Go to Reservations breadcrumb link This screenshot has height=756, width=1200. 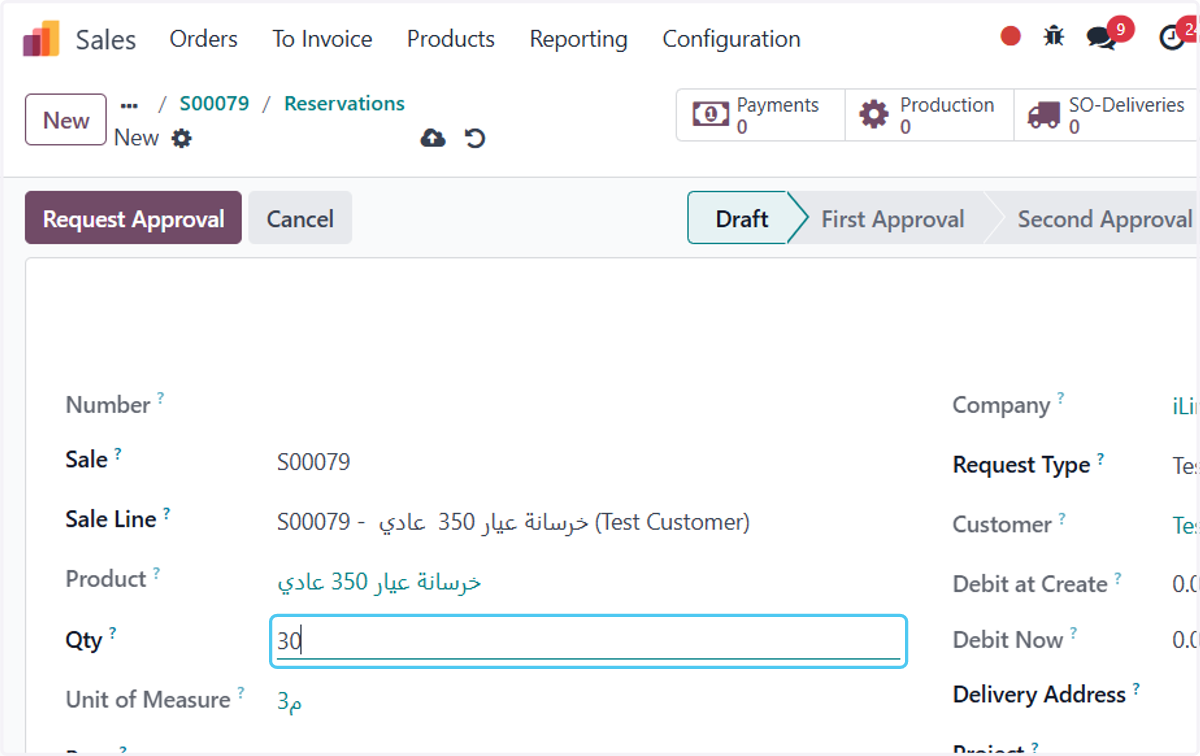click(344, 104)
